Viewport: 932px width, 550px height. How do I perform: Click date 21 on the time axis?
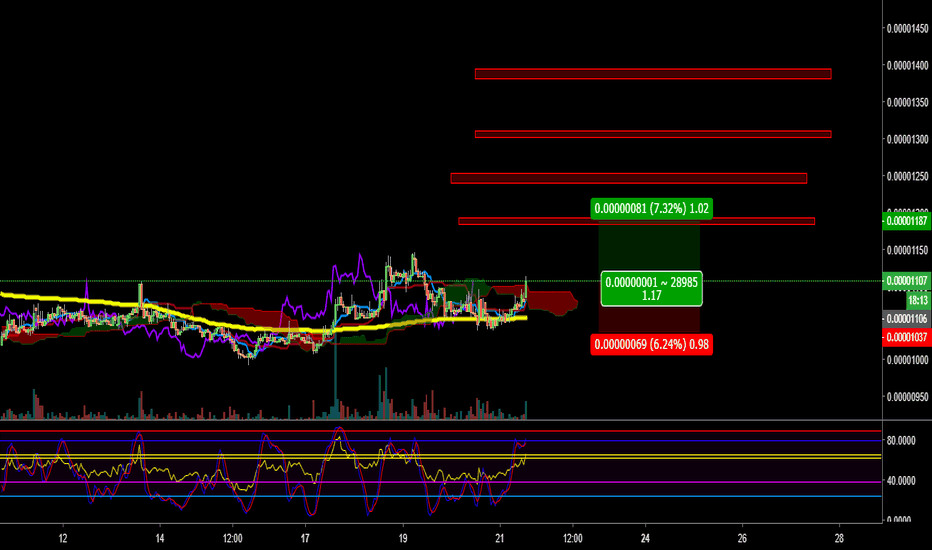499,538
